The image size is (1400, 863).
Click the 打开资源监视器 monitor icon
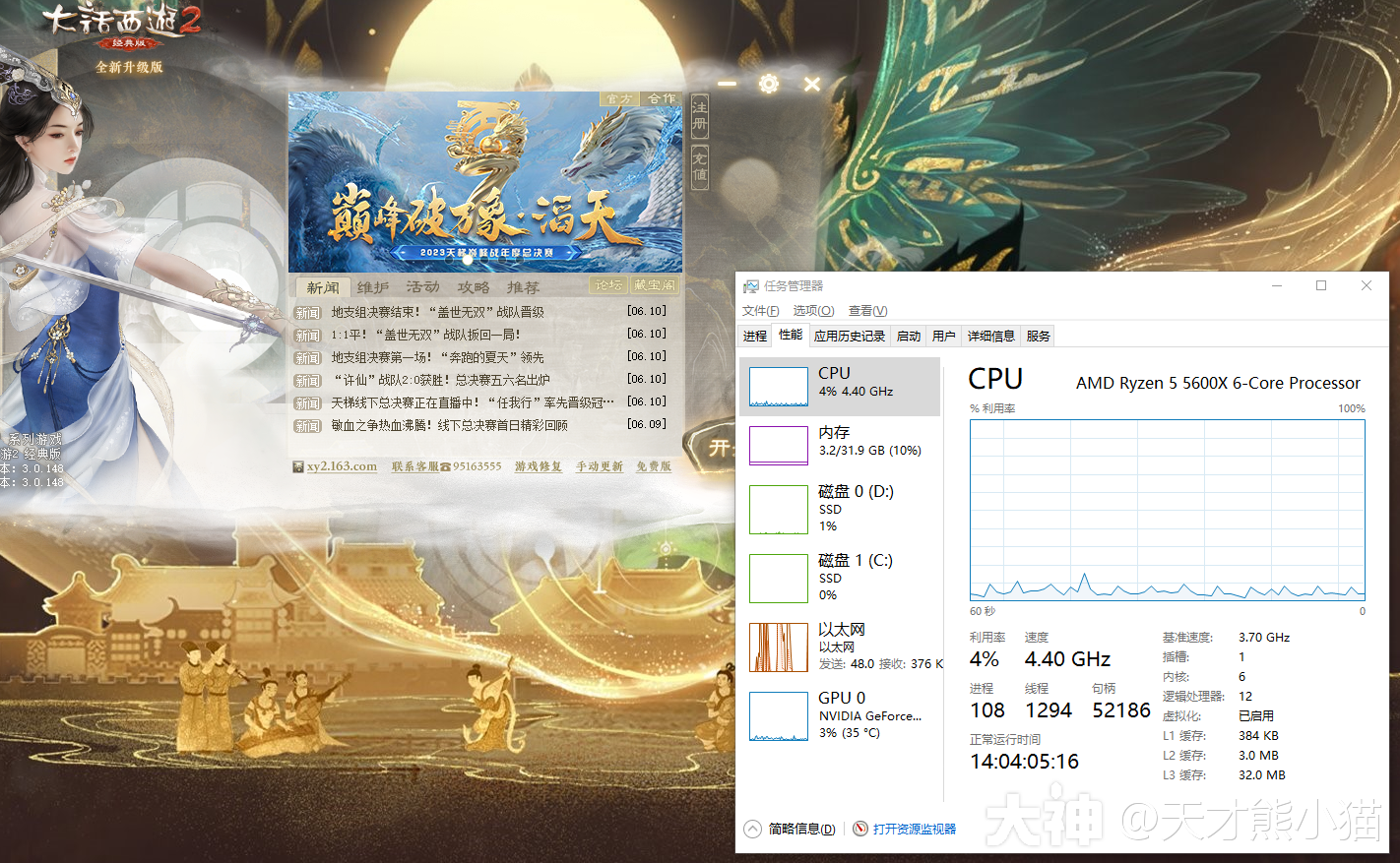tap(859, 830)
